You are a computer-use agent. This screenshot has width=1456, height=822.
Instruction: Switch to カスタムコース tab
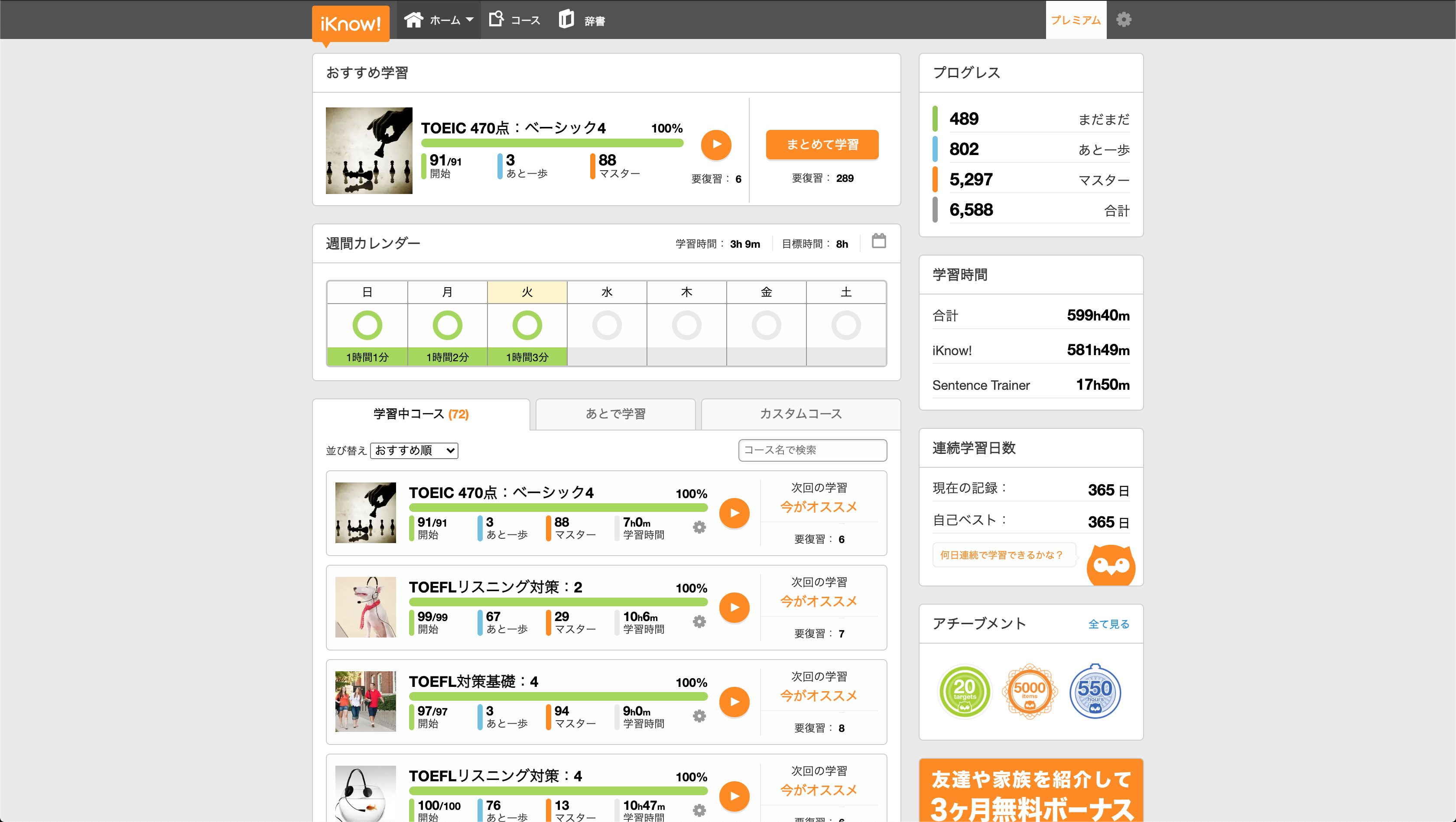click(x=801, y=414)
